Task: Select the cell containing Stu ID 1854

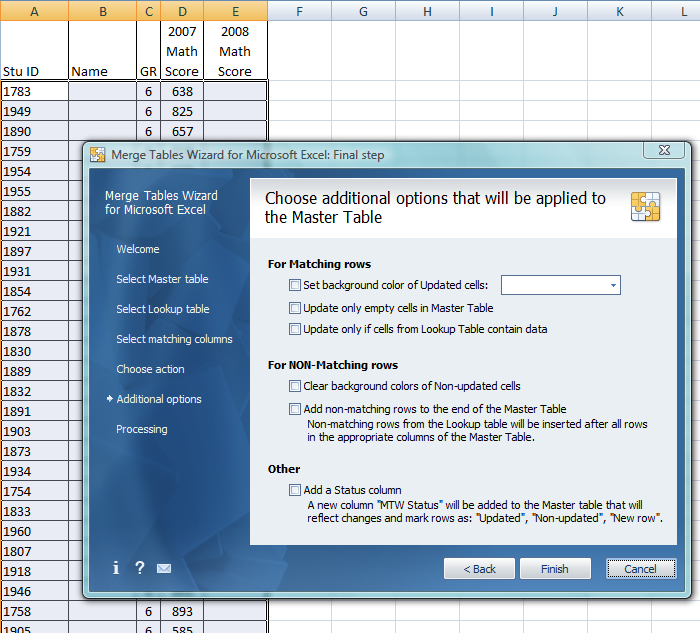Action: point(35,291)
